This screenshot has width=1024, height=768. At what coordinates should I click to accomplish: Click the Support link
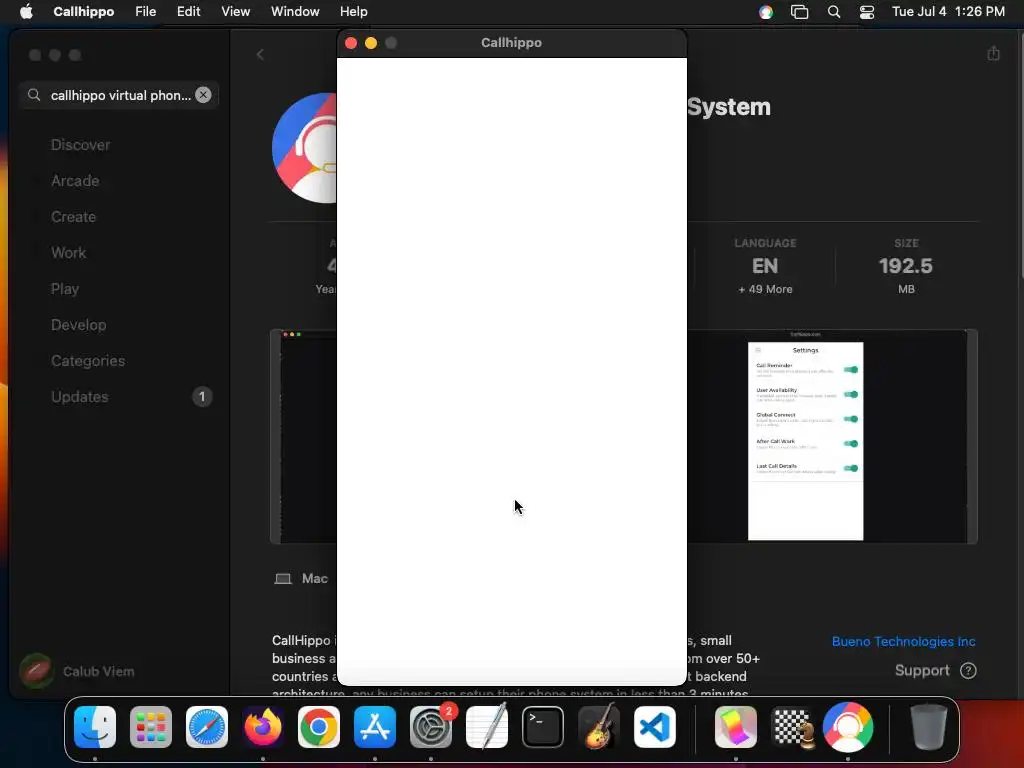(935, 671)
